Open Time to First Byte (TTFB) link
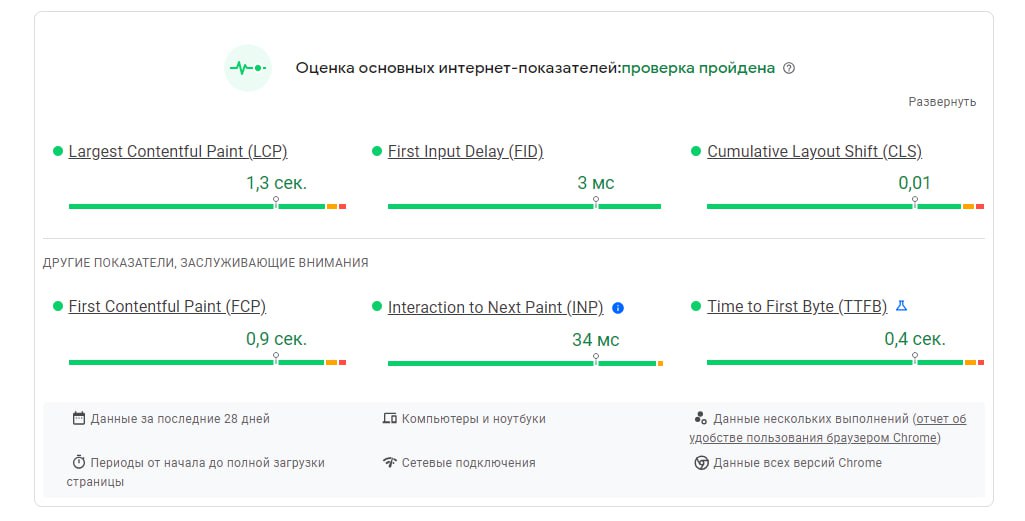1025x521 pixels. (x=797, y=307)
